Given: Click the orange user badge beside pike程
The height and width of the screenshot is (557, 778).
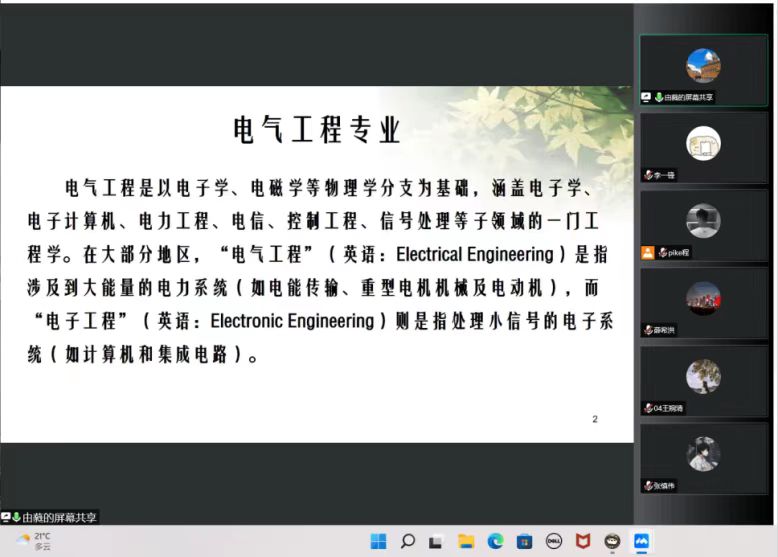Looking at the screenshot, I should (x=647, y=253).
